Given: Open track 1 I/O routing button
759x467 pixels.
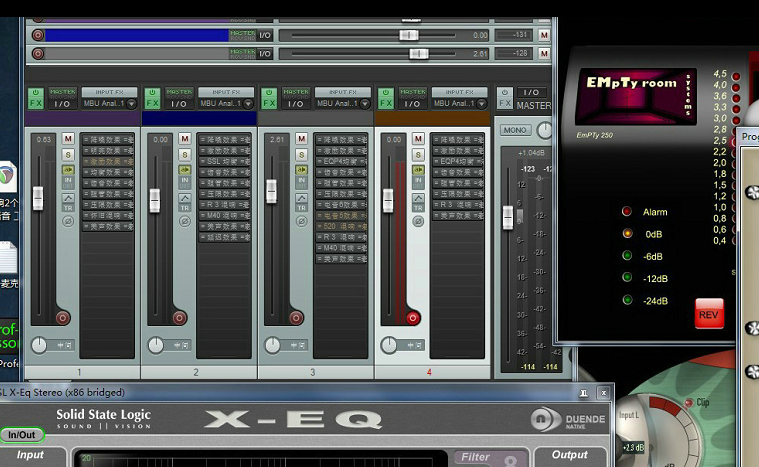Looking at the screenshot, I should click(x=62, y=104).
